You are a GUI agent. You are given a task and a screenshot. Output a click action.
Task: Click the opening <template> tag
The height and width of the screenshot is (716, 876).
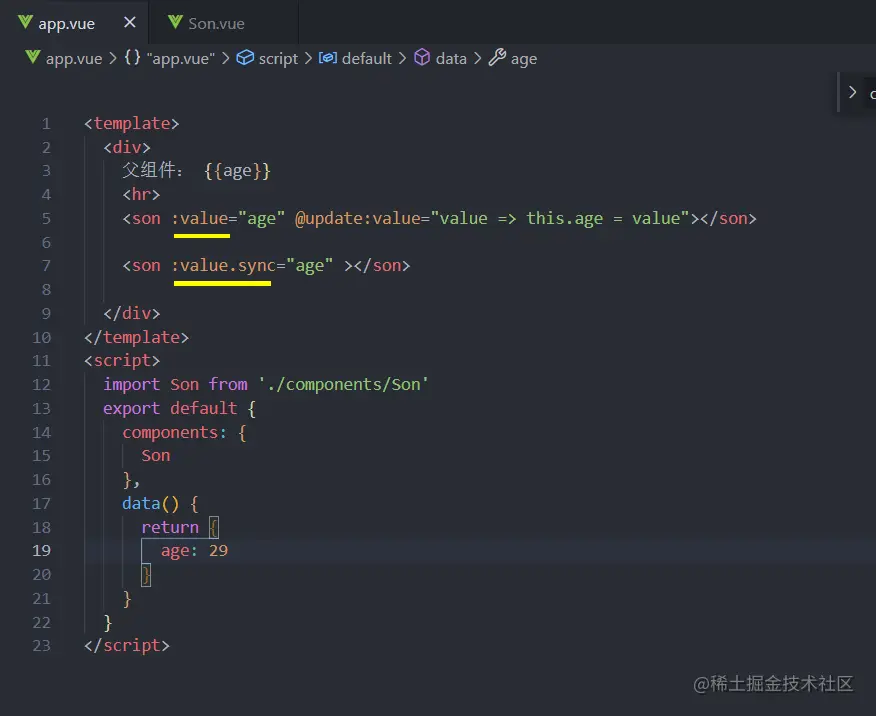(x=132, y=123)
